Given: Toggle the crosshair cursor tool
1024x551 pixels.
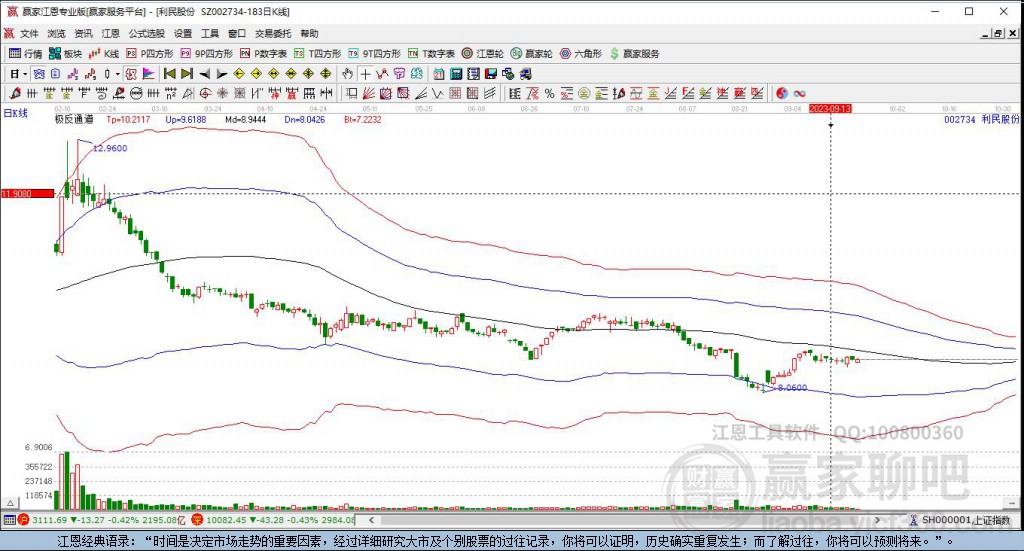Looking at the screenshot, I should 365,74.
